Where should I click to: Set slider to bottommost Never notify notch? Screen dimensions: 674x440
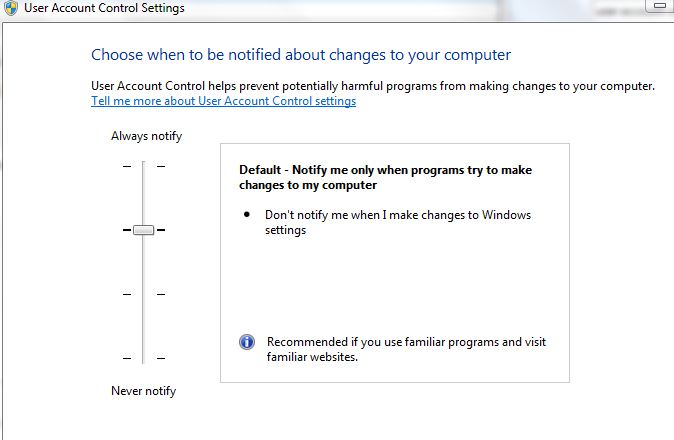(x=143, y=358)
